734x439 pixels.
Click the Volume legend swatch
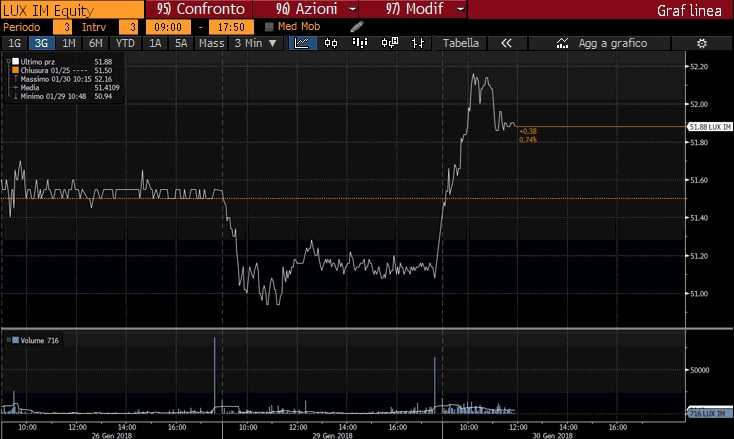[15, 340]
